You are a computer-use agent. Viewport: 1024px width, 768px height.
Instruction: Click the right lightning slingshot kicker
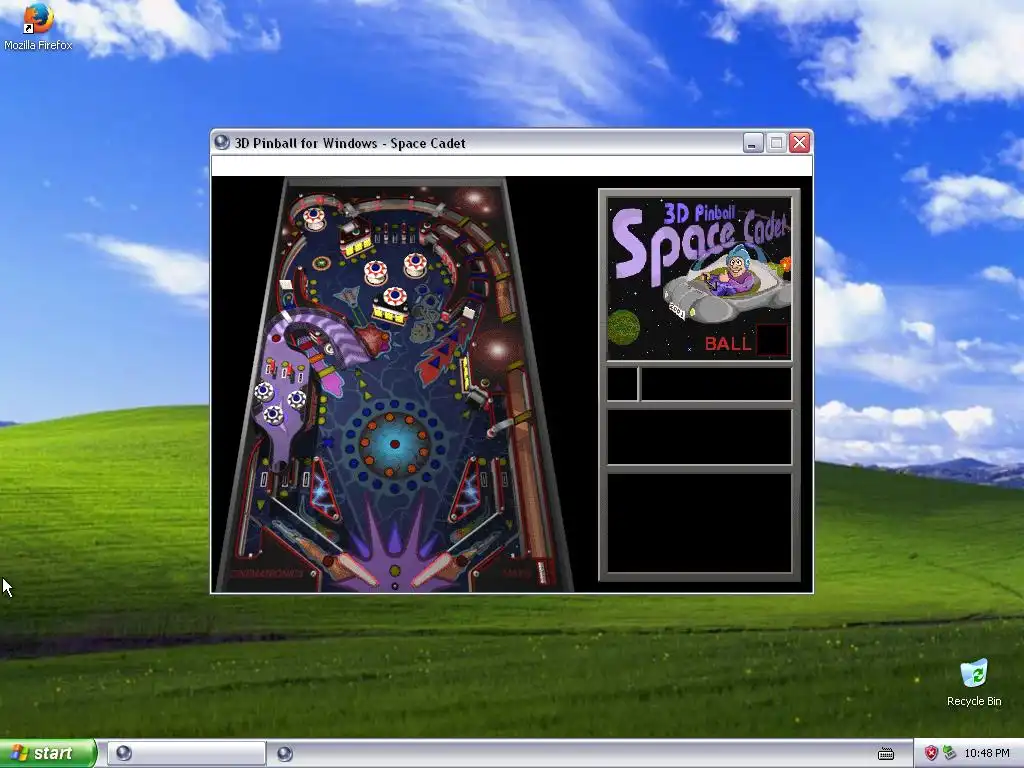466,490
